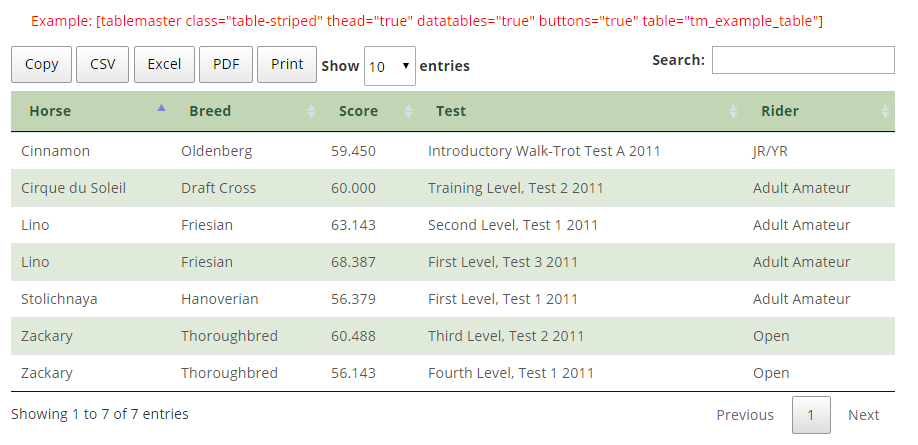Click the Test column sort arrows icon
This screenshot has width=918, height=445.
733,111
